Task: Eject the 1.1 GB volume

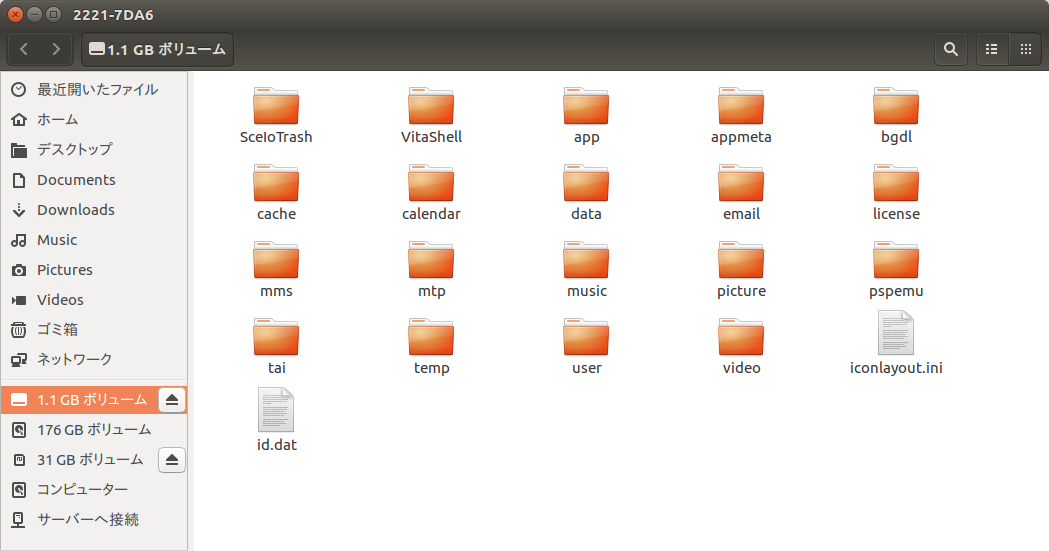Action: 172,400
